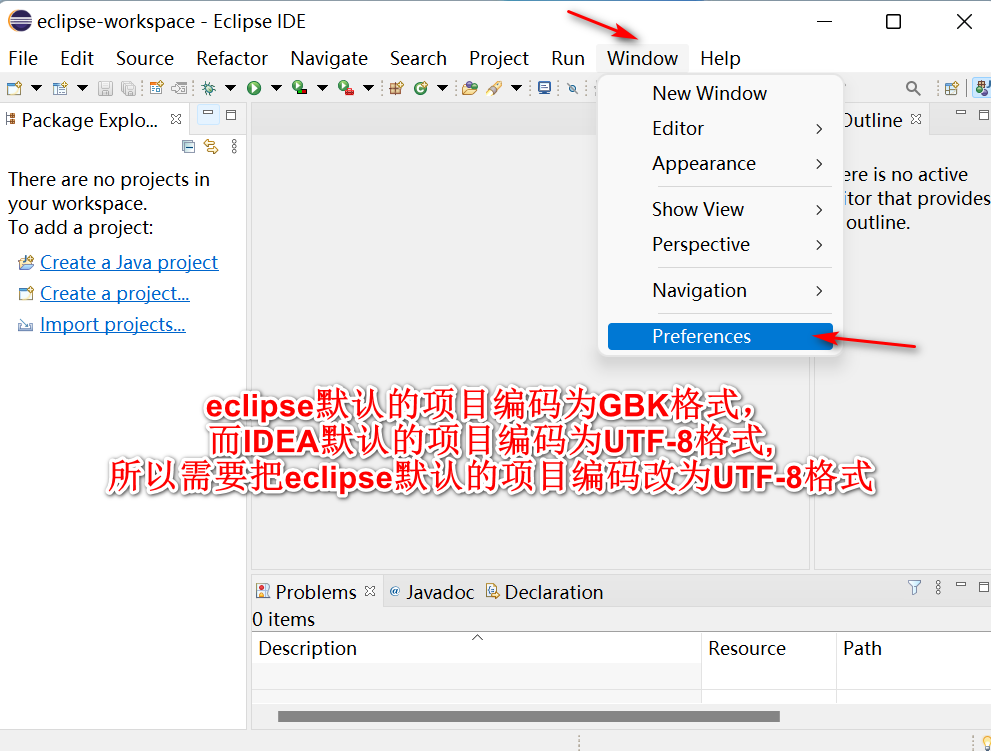Click the pen-shaped Search toolbar icon

point(494,88)
